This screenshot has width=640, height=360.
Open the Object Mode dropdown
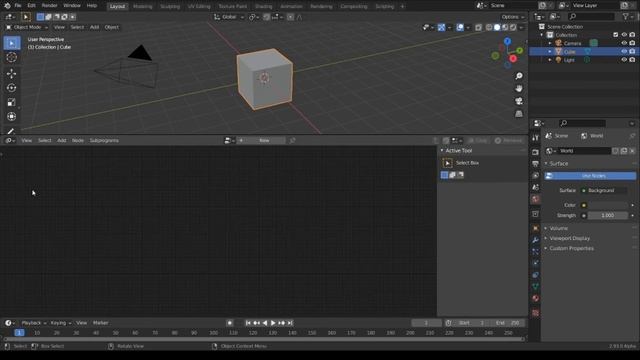[x=27, y=27]
